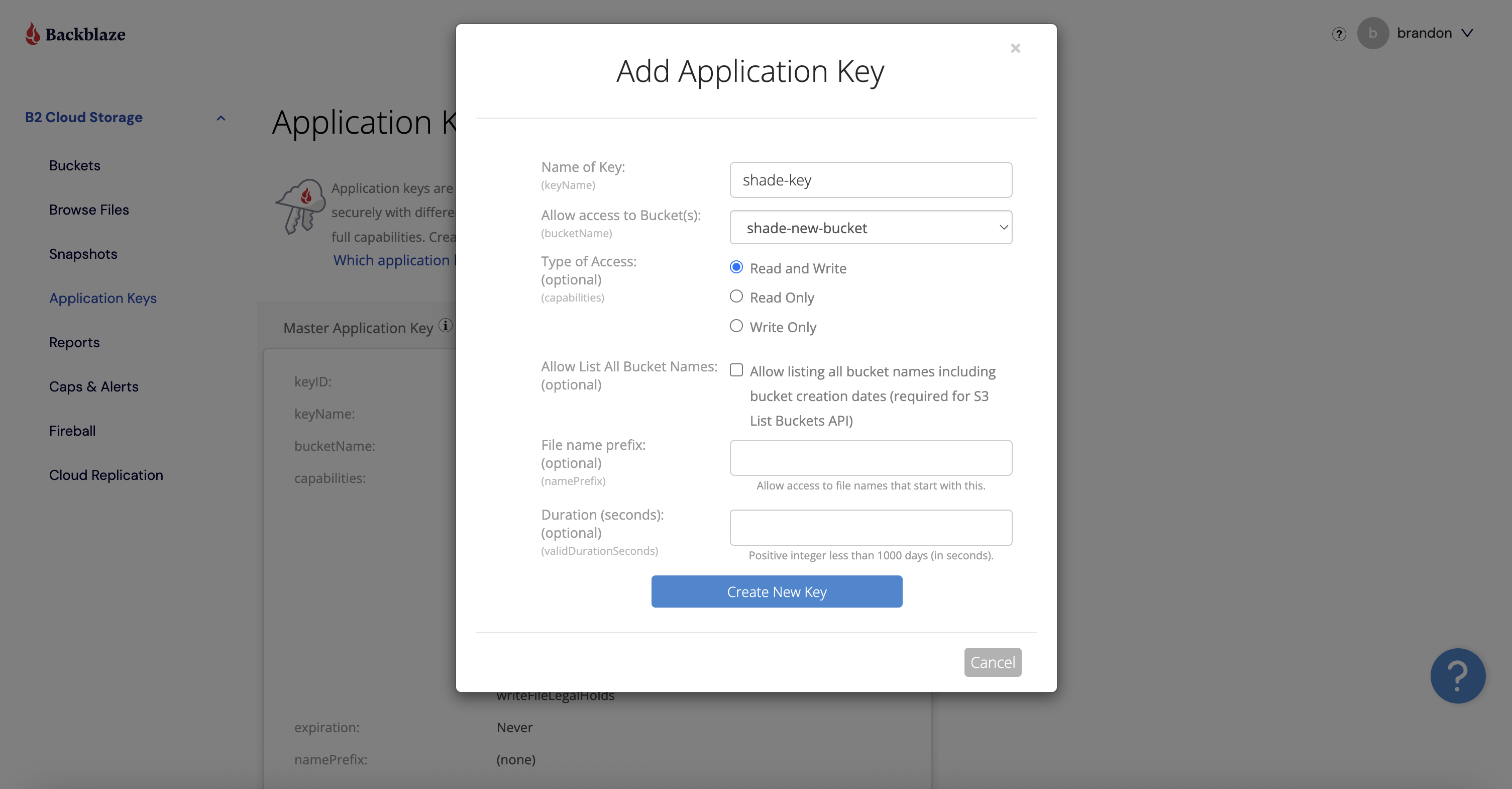Click the Master Application Key info icon
Viewport: 1512px width, 789px height.
(446, 325)
